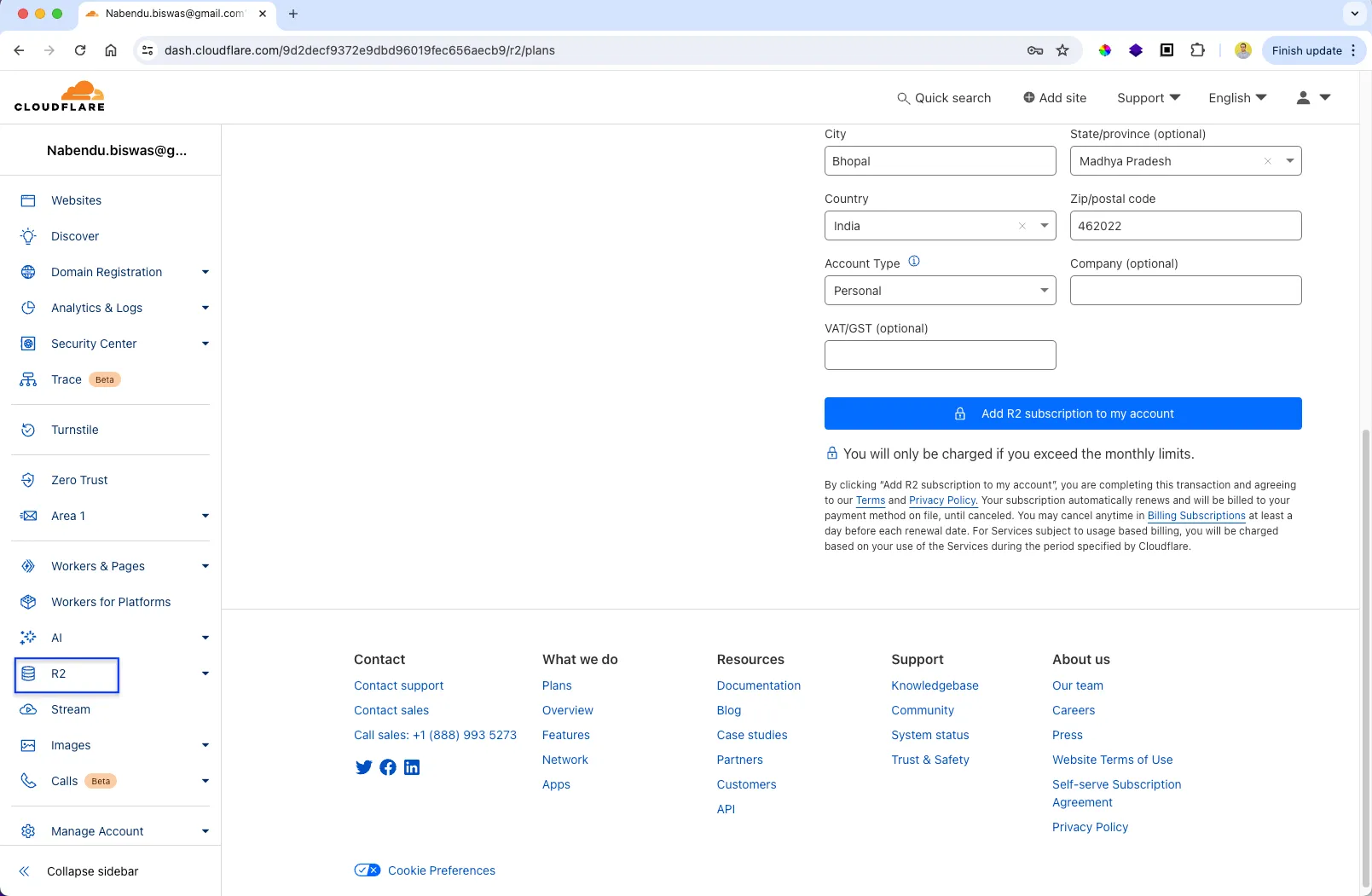Click the Cloudflare logo

tap(60, 96)
